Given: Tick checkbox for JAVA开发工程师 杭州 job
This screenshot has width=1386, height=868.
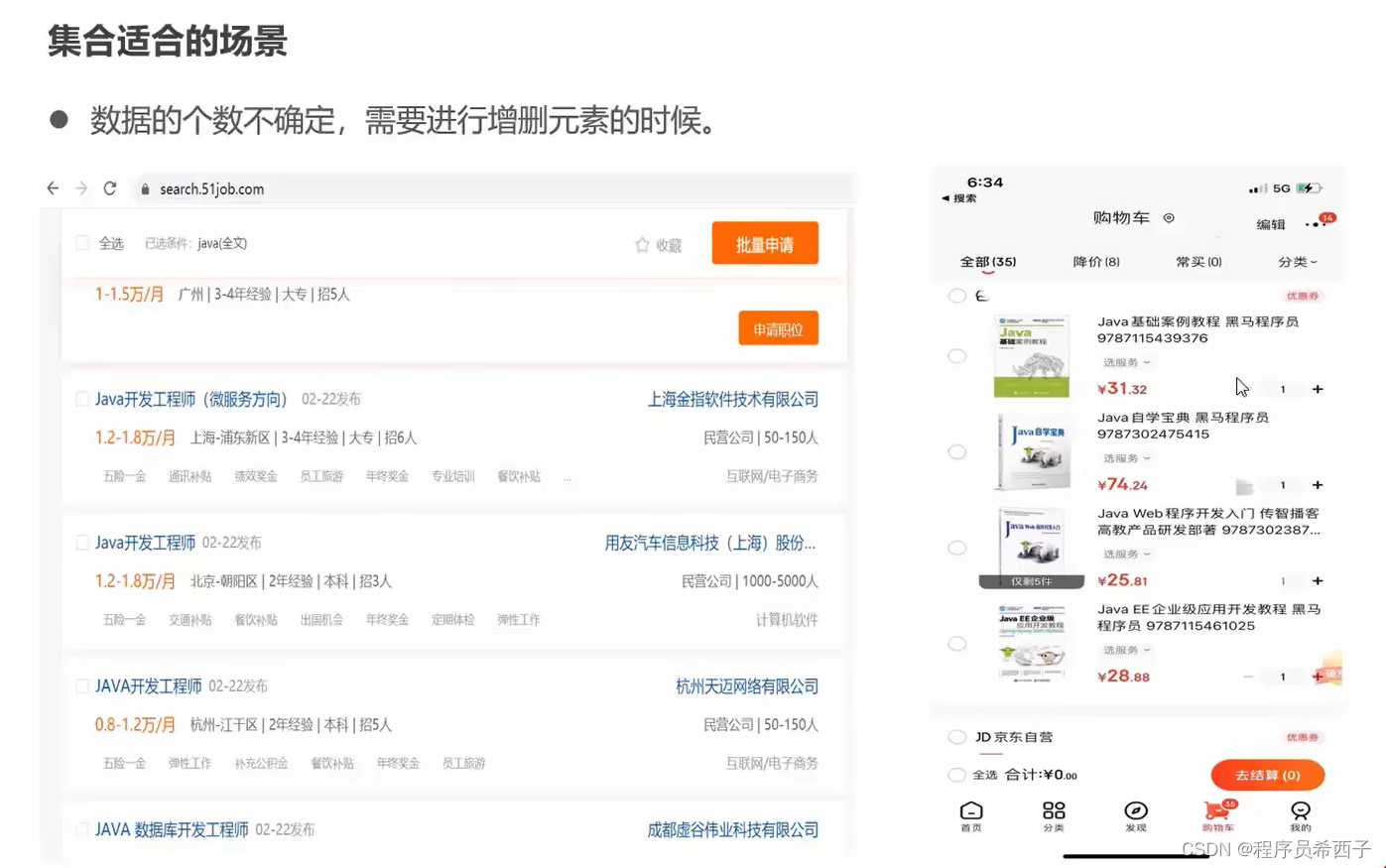Looking at the screenshot, I should pyautogui.click(x=82, y=686).
